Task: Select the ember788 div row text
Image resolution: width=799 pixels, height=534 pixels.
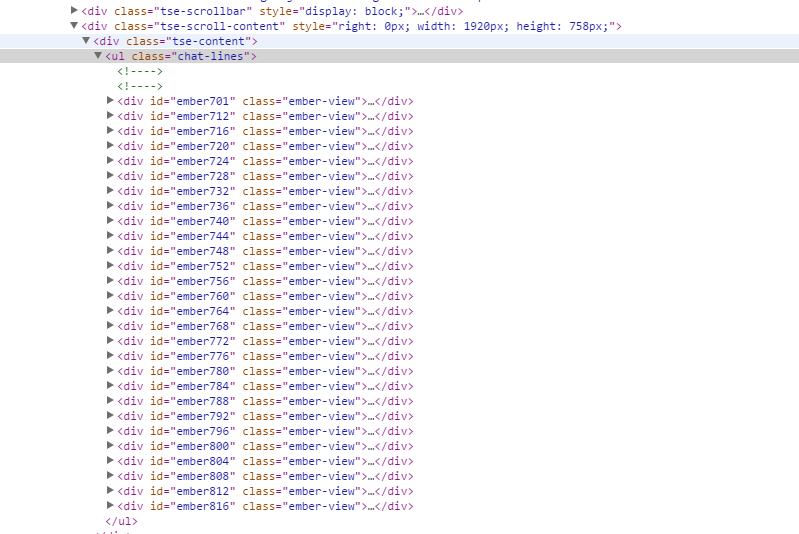Action: [x=265, y=402]
